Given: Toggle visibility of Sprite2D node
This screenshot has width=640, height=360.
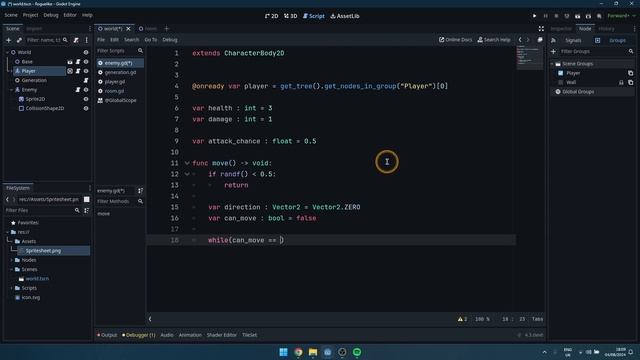Looking at the screenshot, I should point(86,99).
